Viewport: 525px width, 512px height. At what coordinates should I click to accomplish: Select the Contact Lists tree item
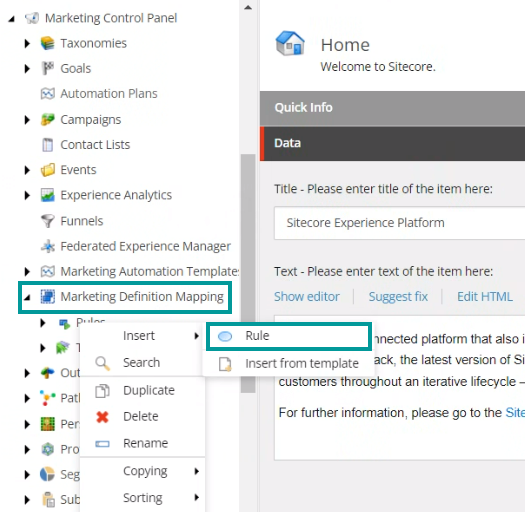95,145
